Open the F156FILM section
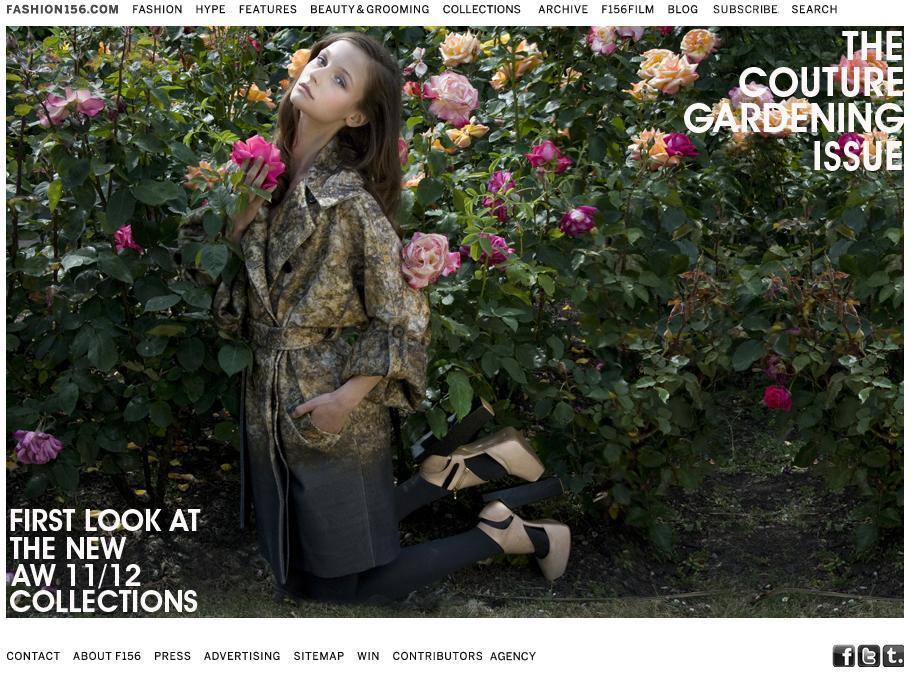 tap(627, 9)
